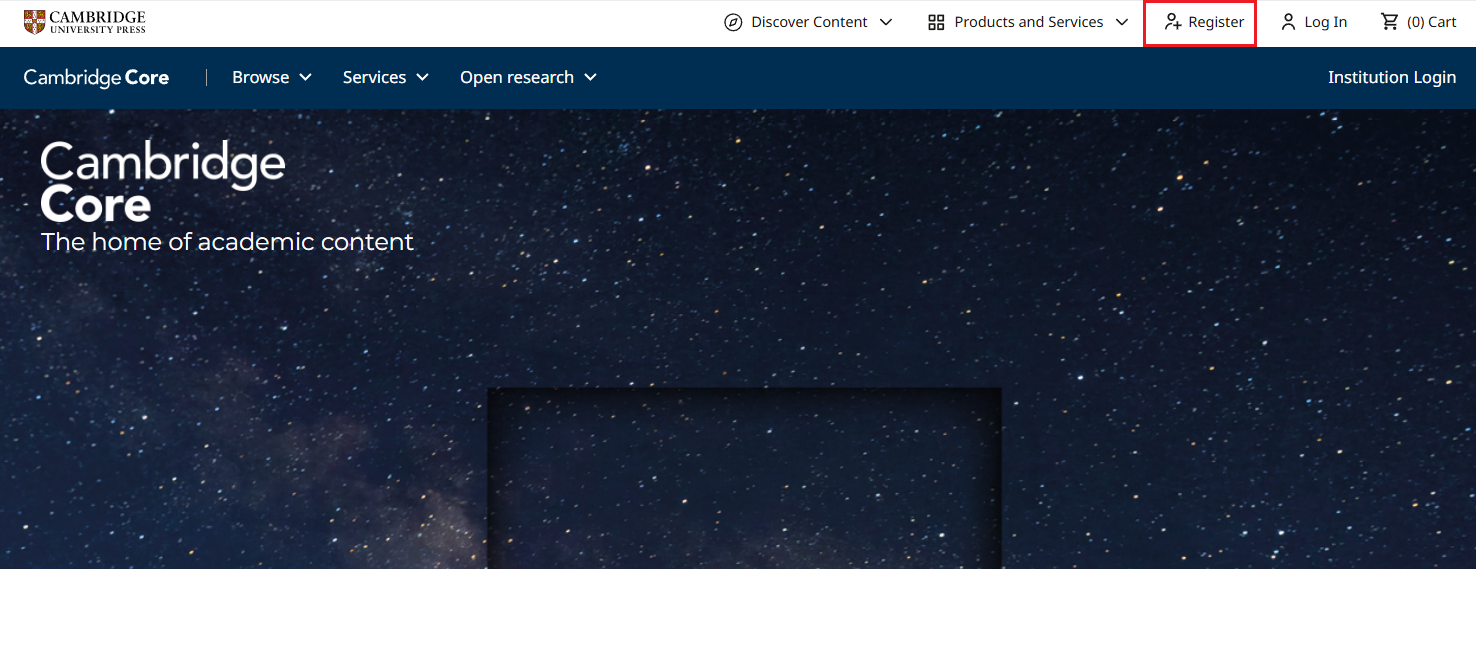Screen dimensions: 1476x648
Task: Click the Log In link
Action: pos(1314,22)
